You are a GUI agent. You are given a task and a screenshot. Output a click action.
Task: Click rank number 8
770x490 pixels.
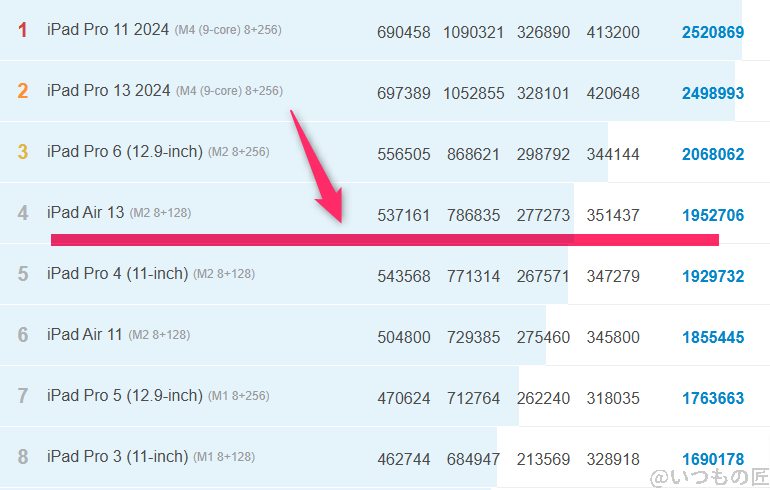(23, 457)
